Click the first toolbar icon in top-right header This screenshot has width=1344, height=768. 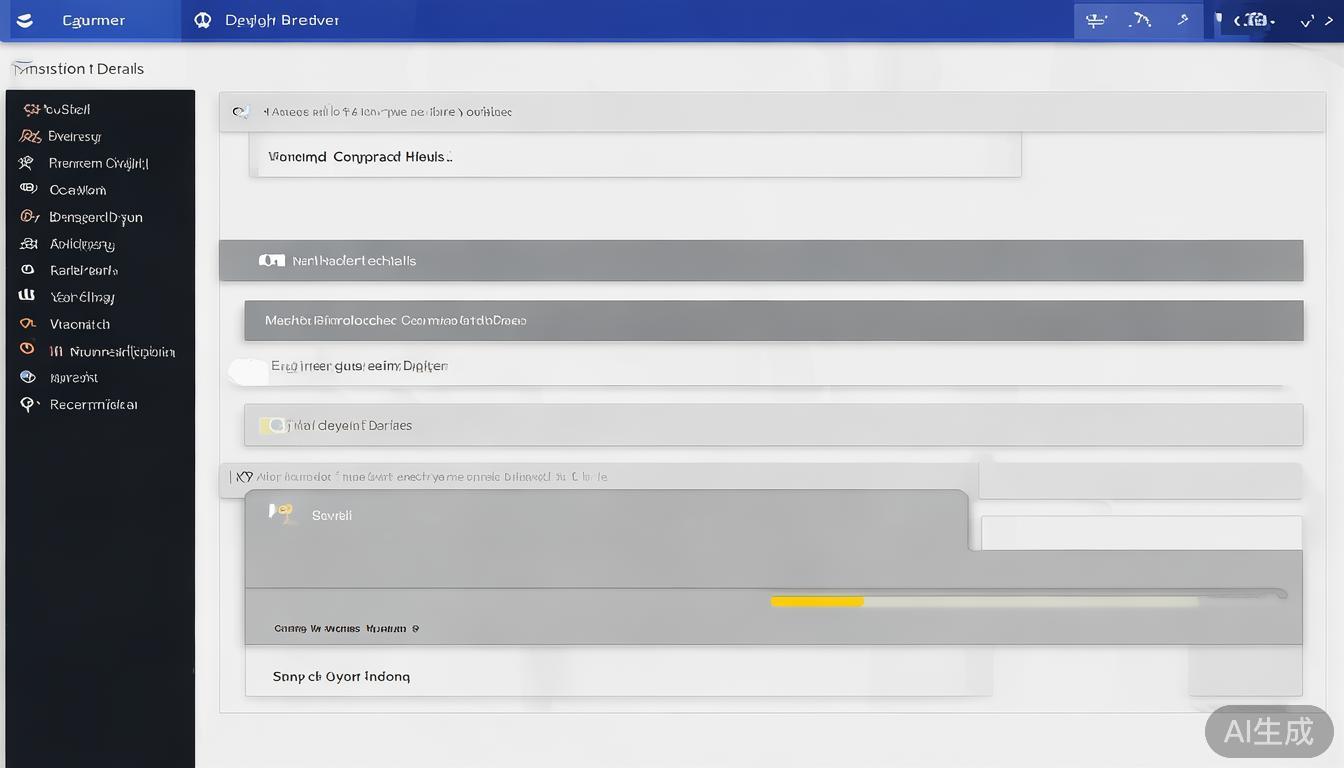1096,20
